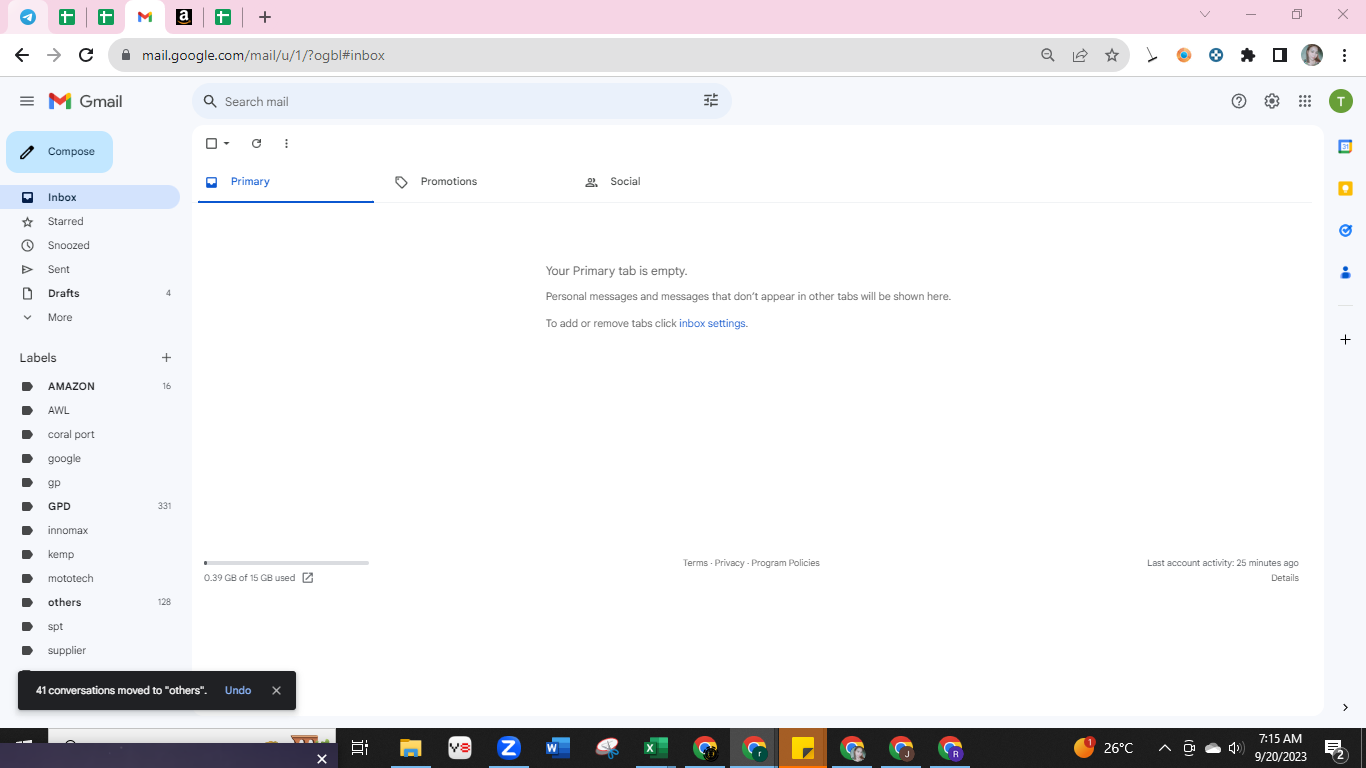
Task: Open Google Tasks side panel
Action: point(1345,230)
